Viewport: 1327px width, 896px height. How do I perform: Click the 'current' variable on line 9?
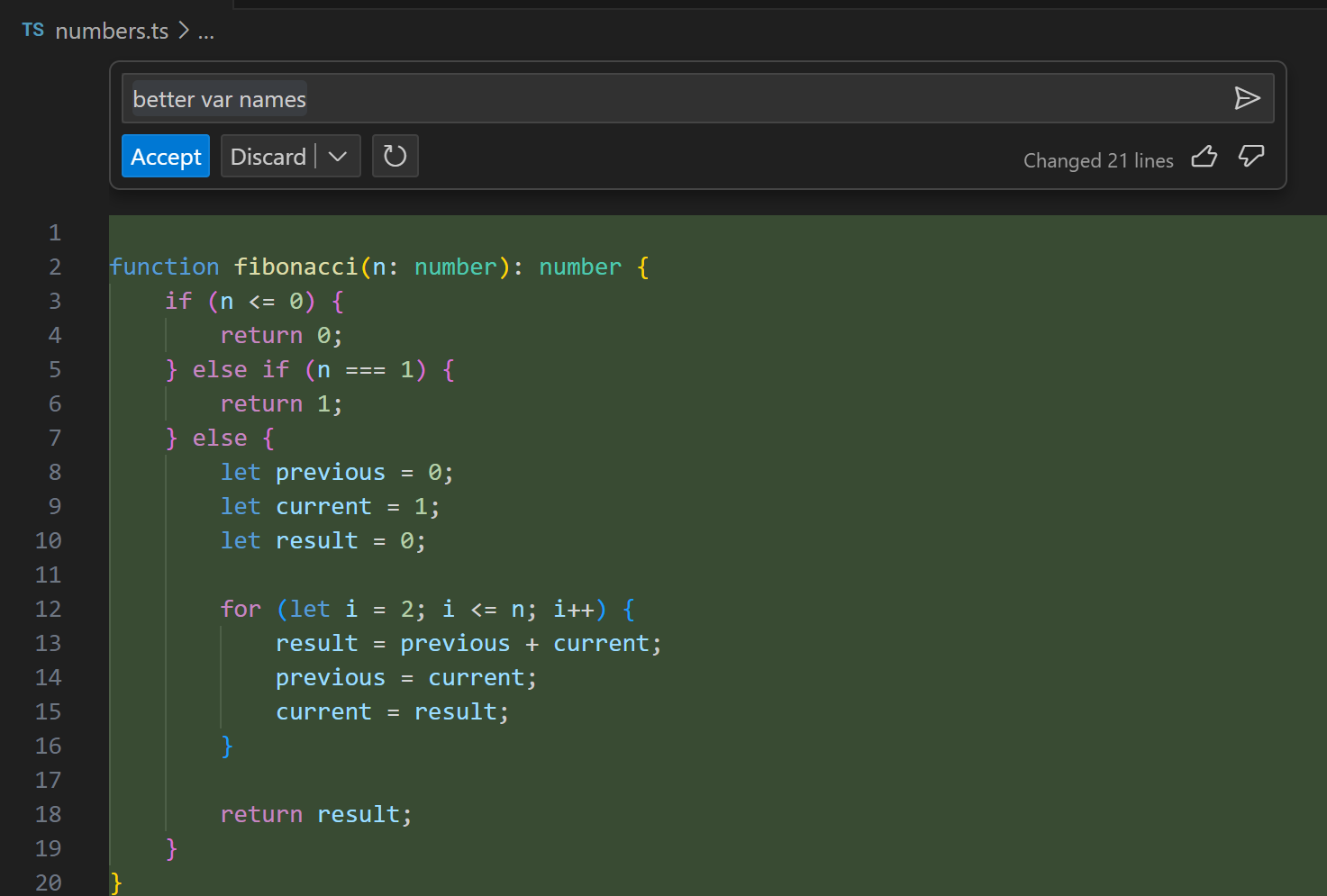[x=323, y=505]
